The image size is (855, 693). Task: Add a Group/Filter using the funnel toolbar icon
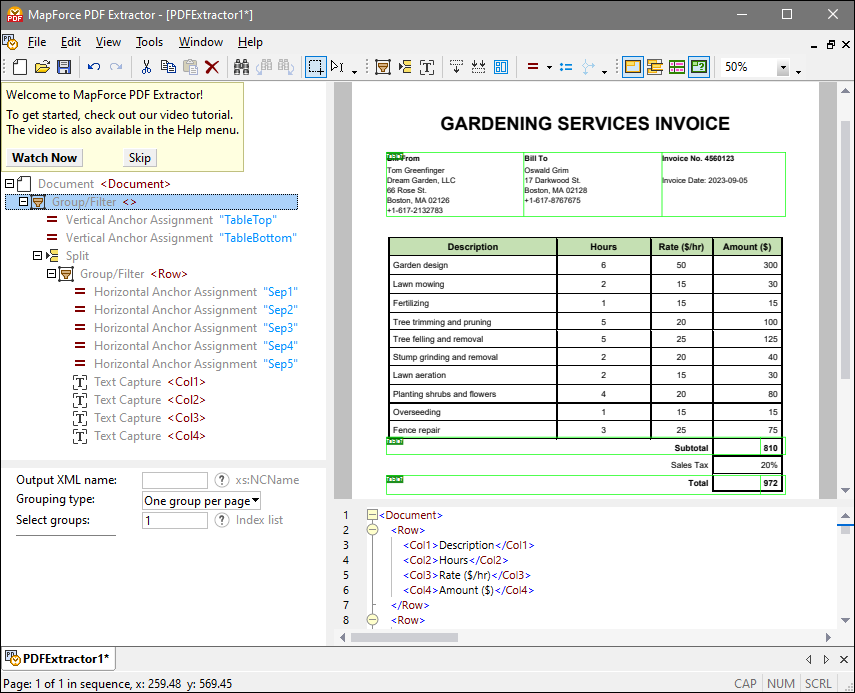[x=382, y=67]
